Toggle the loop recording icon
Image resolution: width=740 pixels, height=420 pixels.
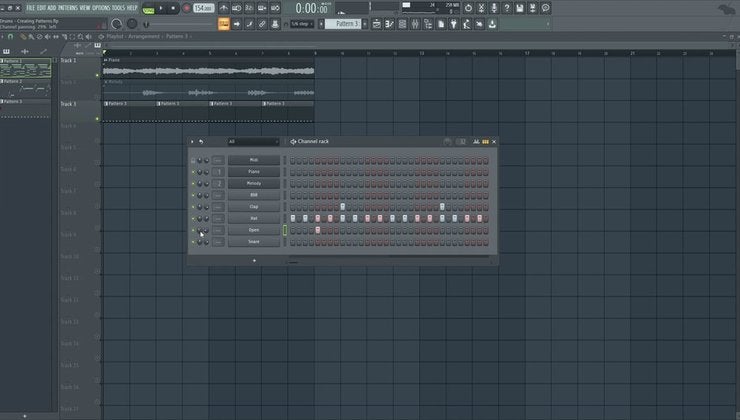(275, 8)
